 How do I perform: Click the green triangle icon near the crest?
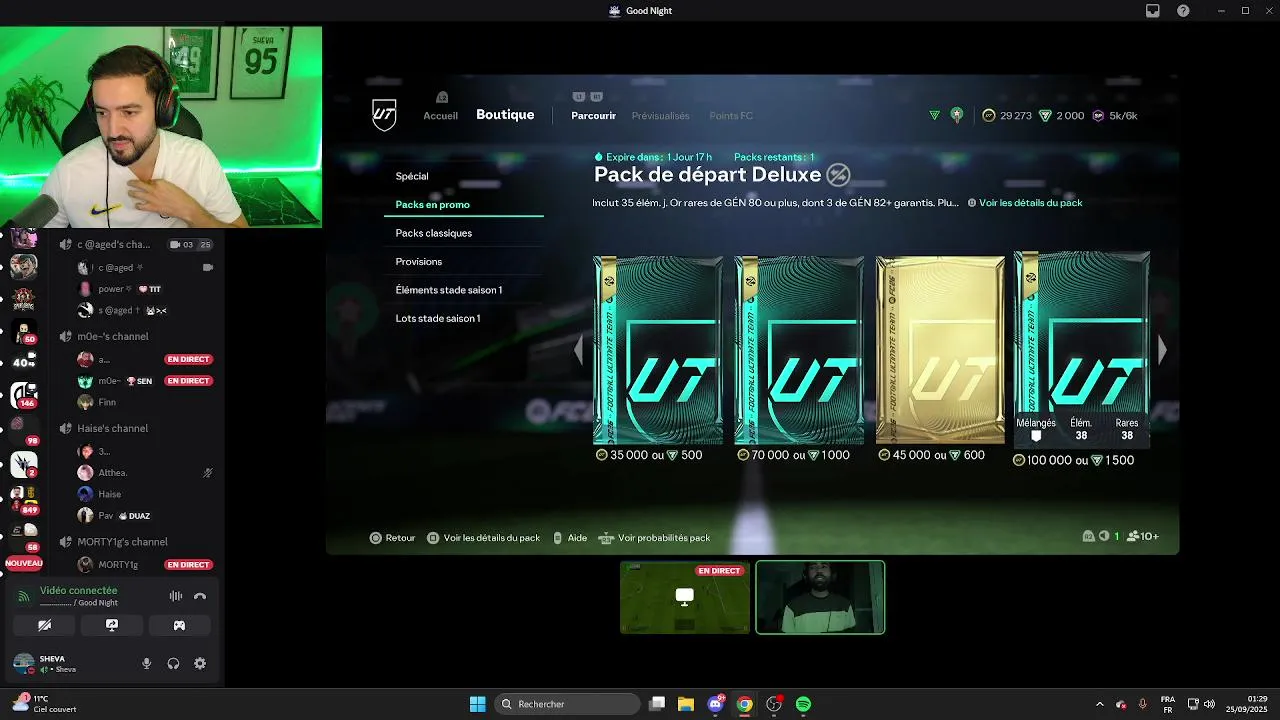(x=934, y=116)
